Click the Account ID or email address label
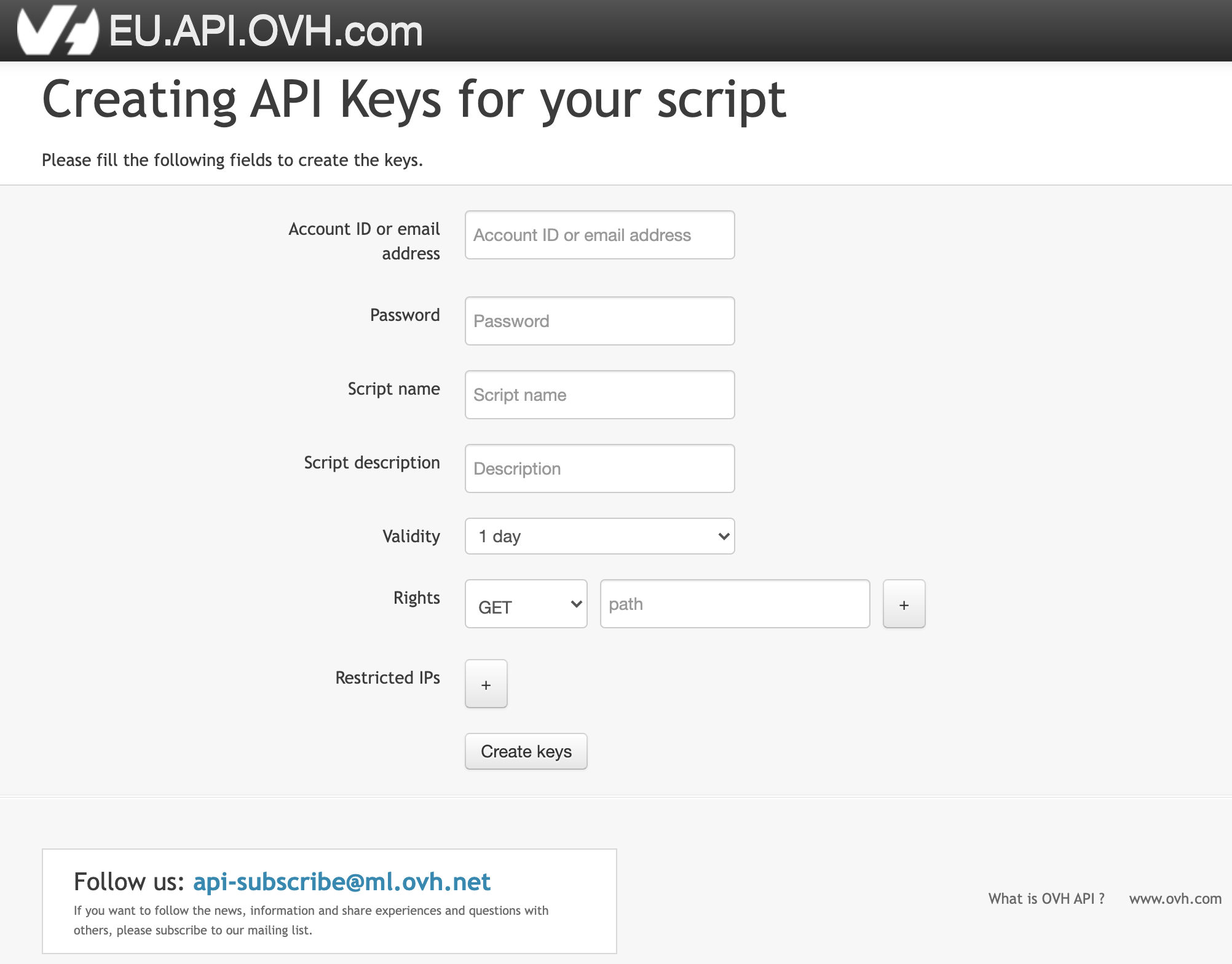 pos(364,240)
